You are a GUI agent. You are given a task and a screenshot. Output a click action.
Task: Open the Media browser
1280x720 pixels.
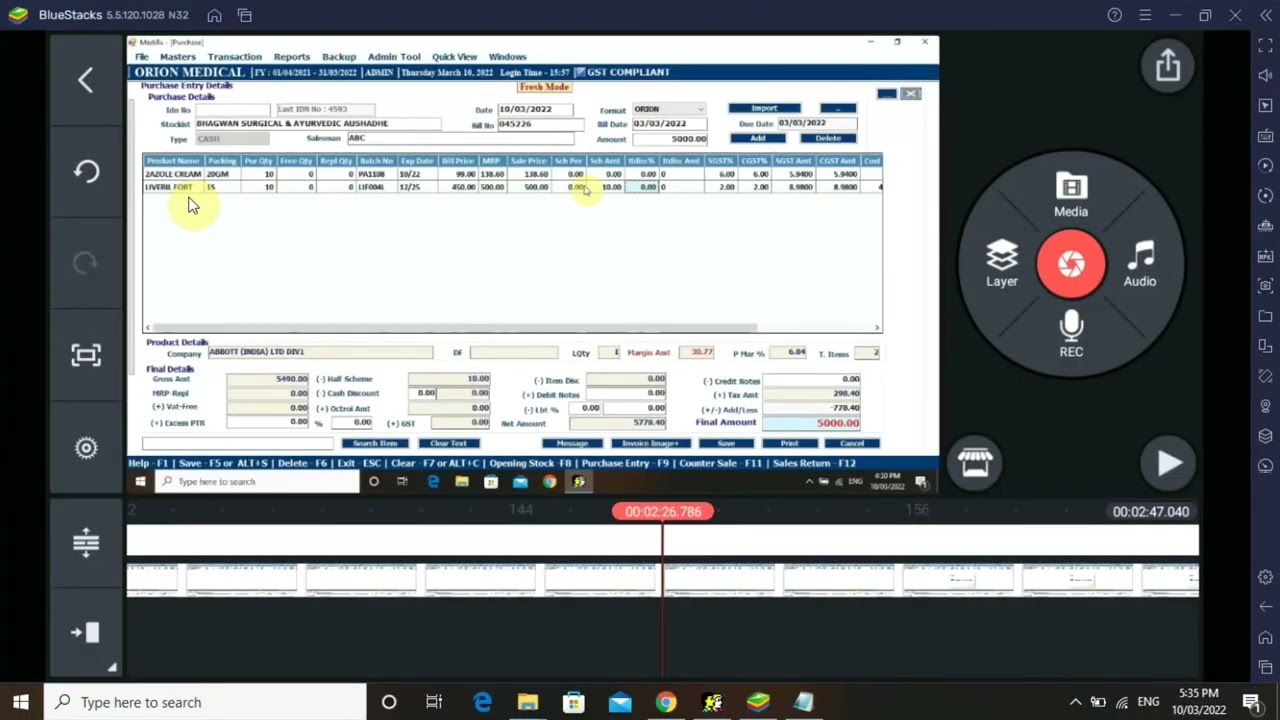click(x=1071, y=196)
